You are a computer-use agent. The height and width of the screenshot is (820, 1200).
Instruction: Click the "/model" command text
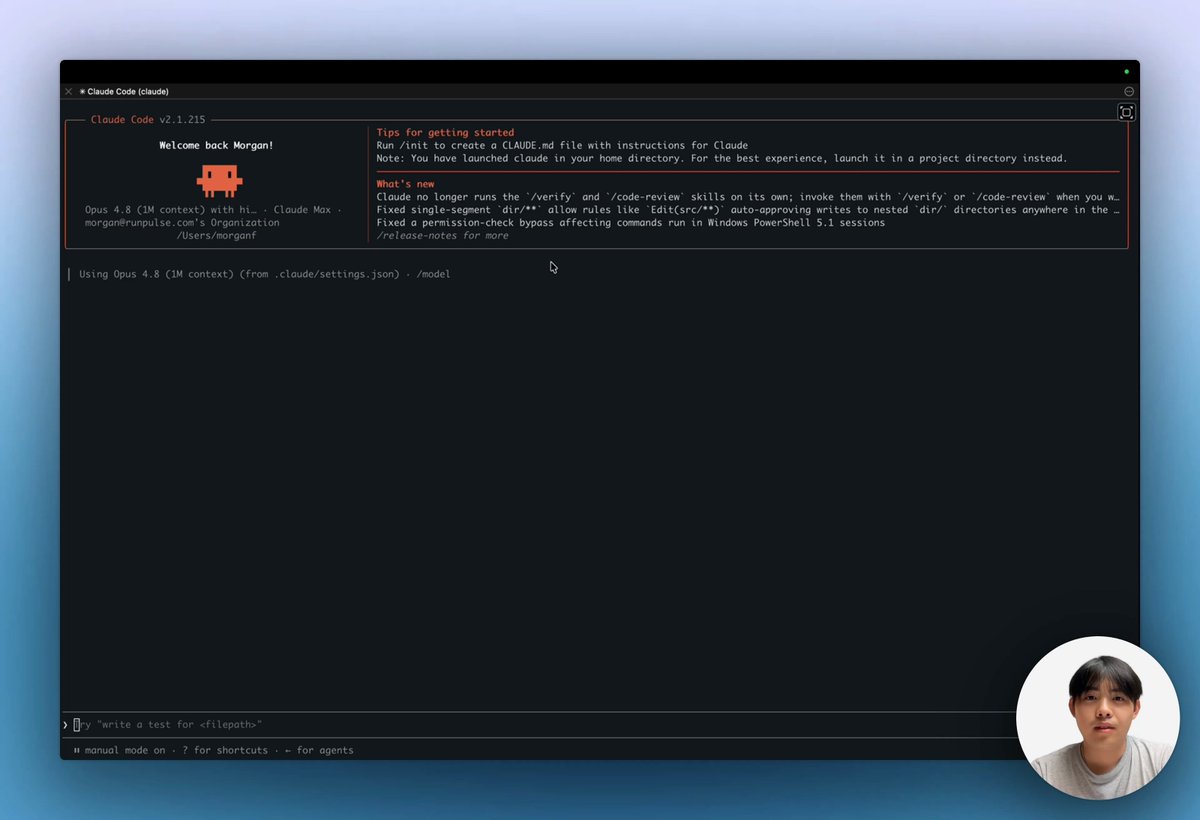point(433,274)
